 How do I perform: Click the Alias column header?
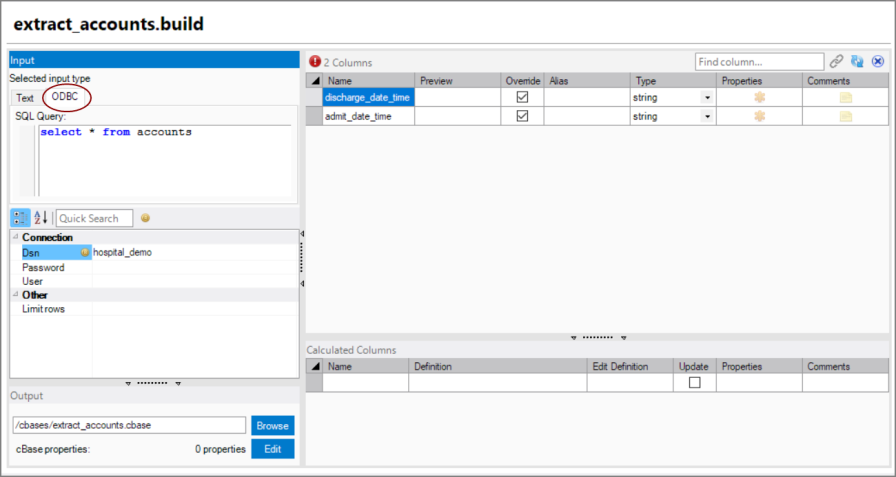point(587,81)
